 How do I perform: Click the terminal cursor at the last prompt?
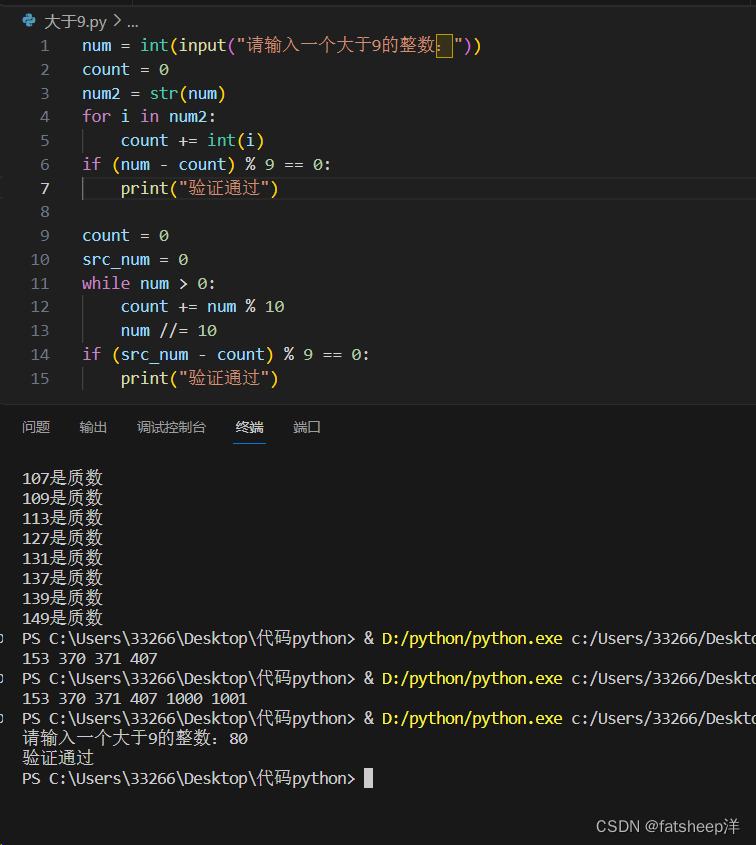coord(369,778)
